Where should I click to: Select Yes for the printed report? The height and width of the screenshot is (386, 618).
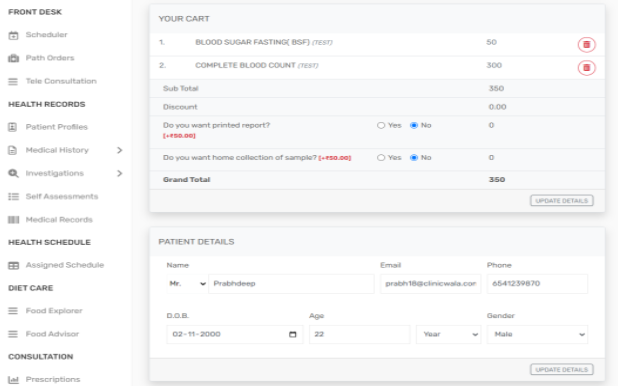(x=381, y=125)
